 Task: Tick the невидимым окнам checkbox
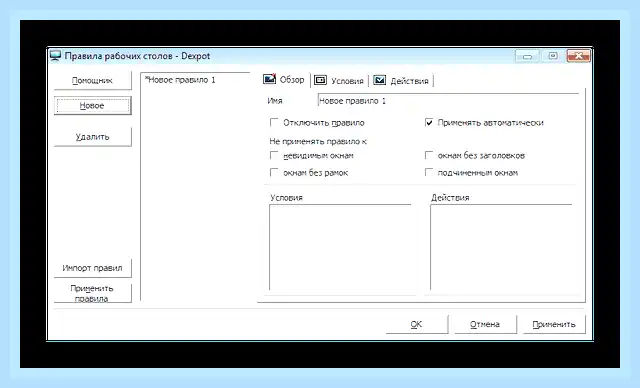point(274,155)
